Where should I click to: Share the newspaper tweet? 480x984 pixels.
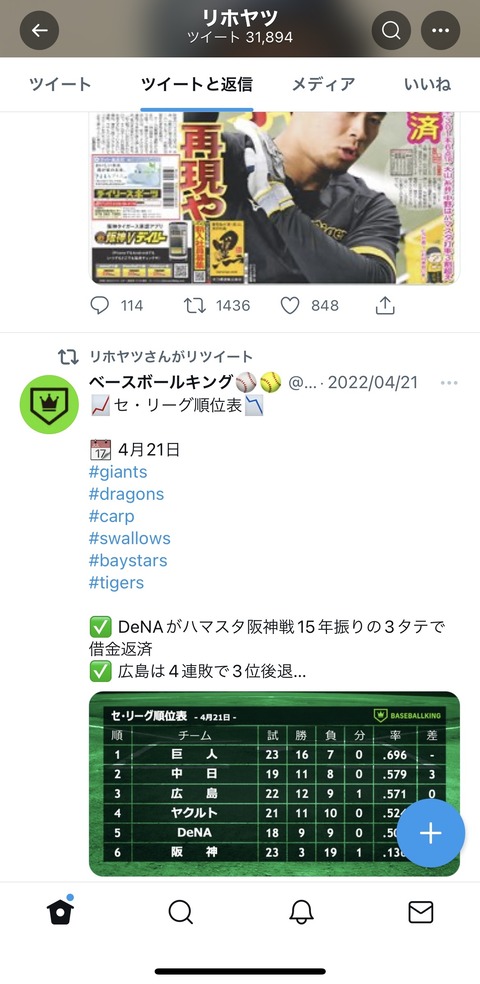pyautogui.click(x=385, y=306)
